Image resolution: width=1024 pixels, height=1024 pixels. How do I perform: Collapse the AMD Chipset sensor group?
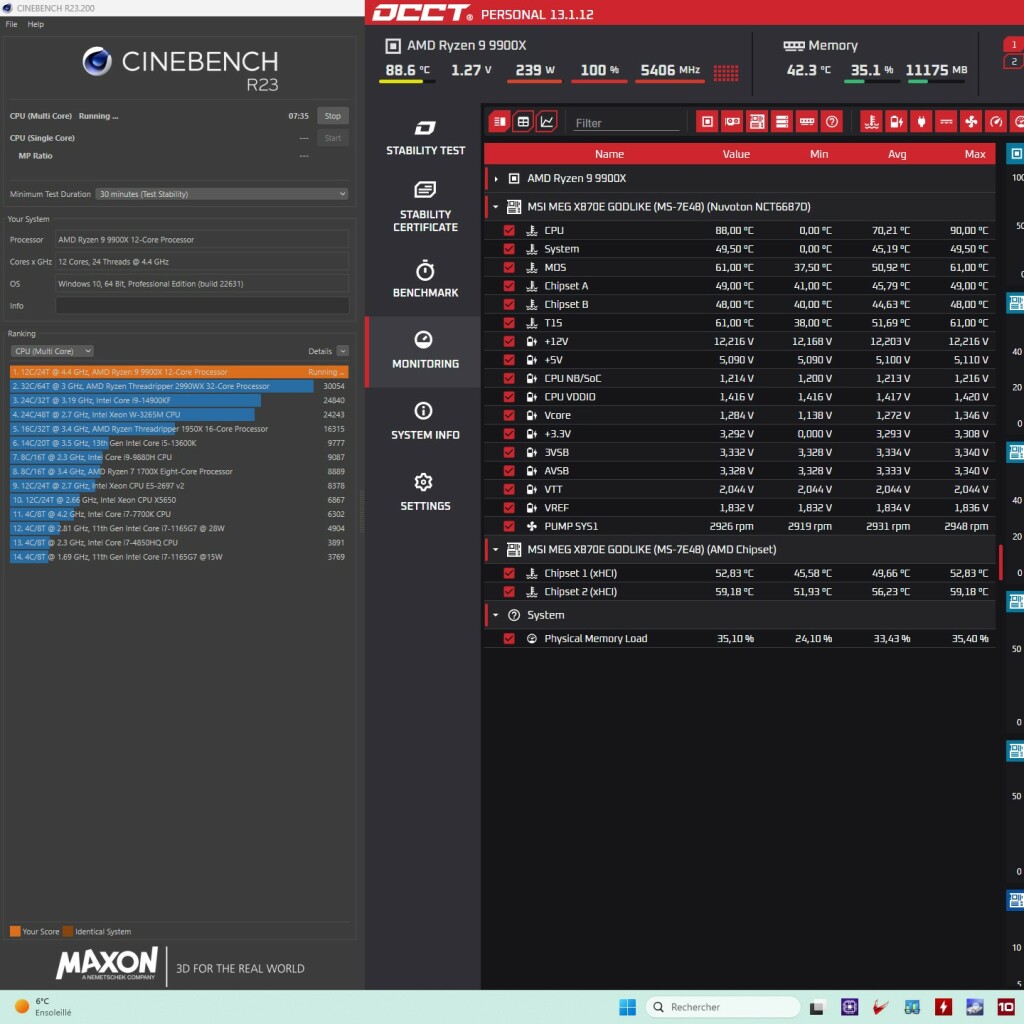(496, 549)
